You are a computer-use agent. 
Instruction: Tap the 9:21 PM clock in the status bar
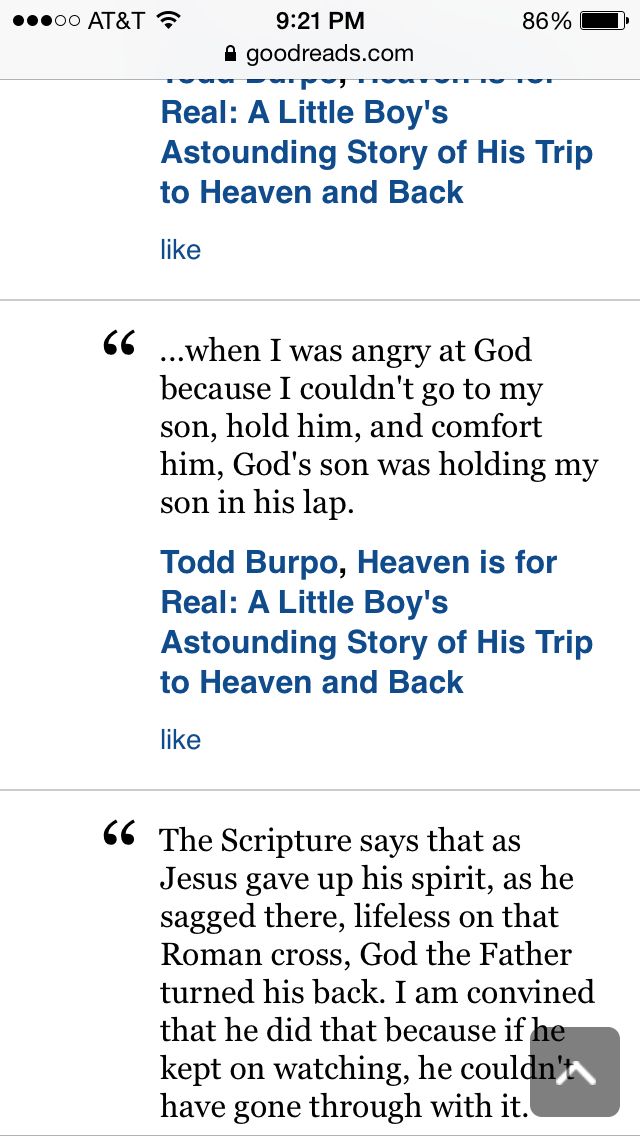(319, 20)
